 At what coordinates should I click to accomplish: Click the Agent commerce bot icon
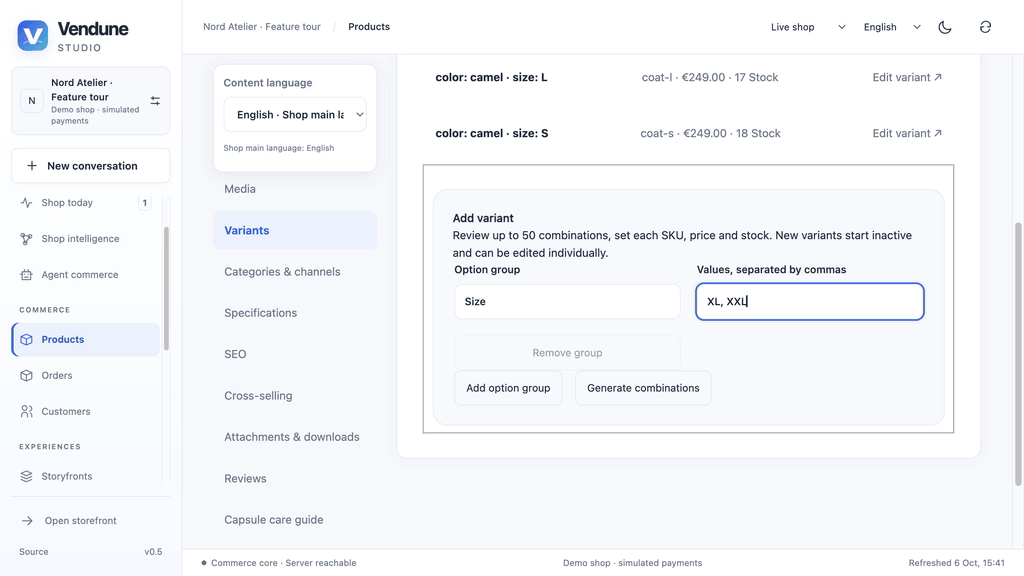pyautogui.click(x=26, y=275)
